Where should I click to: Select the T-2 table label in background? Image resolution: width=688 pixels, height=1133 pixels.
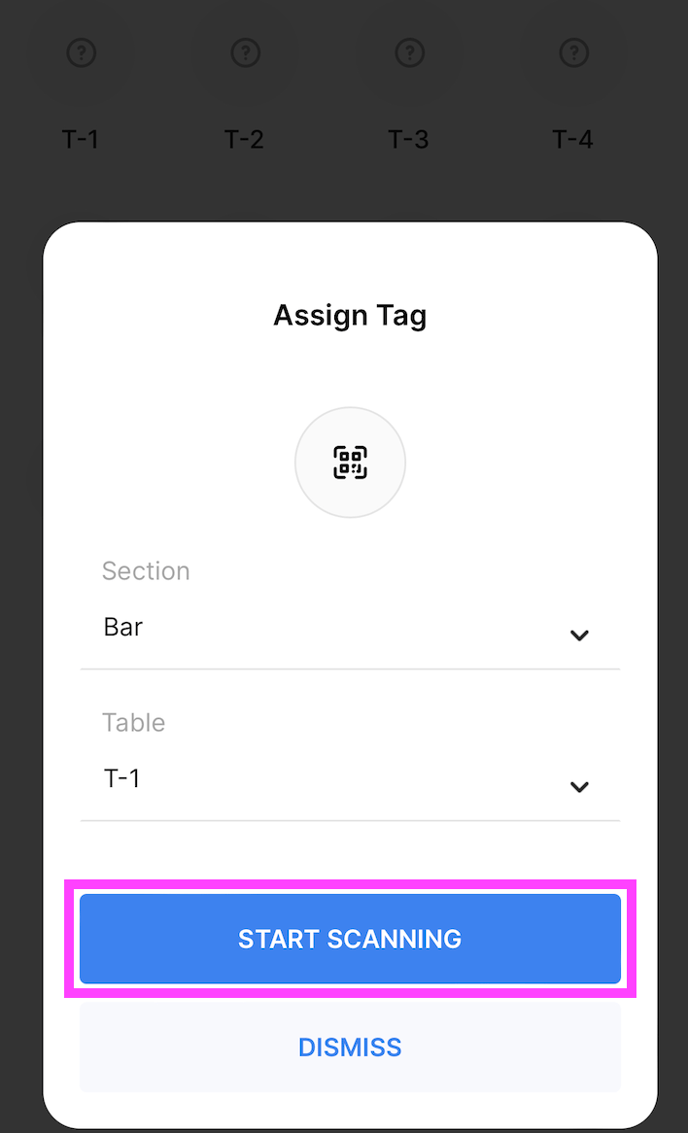click(x=245, y=139)
